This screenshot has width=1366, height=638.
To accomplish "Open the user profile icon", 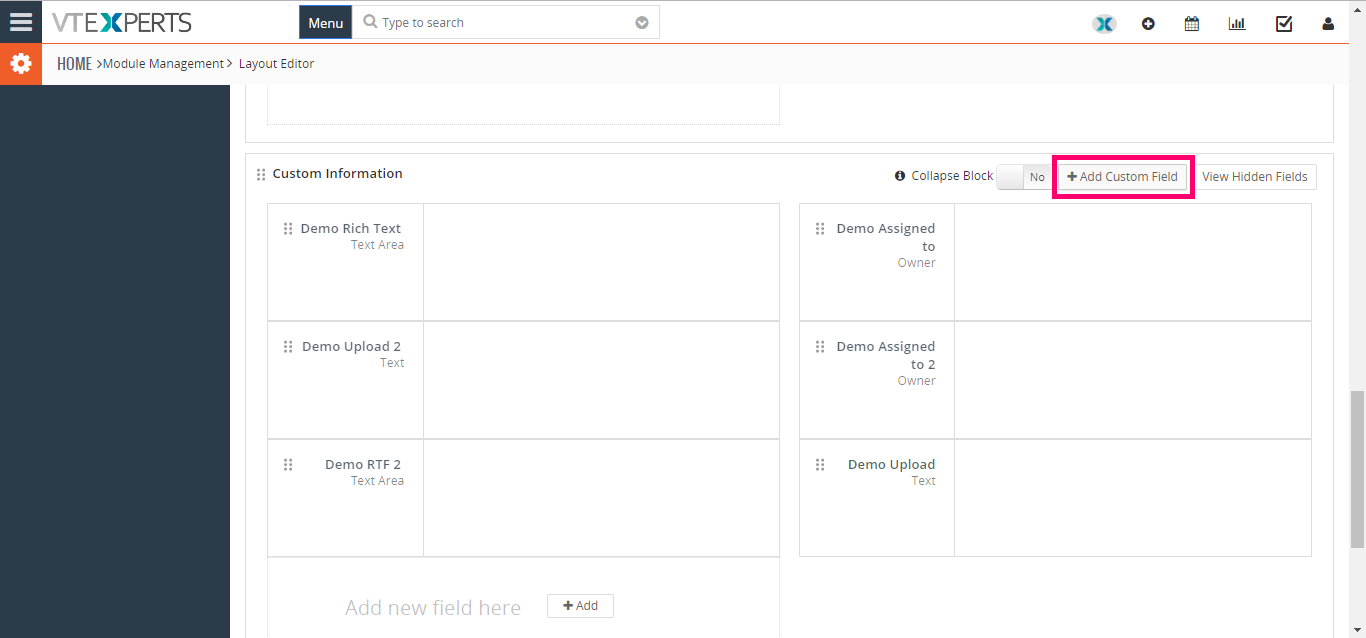I will [x=1328, y=24].
